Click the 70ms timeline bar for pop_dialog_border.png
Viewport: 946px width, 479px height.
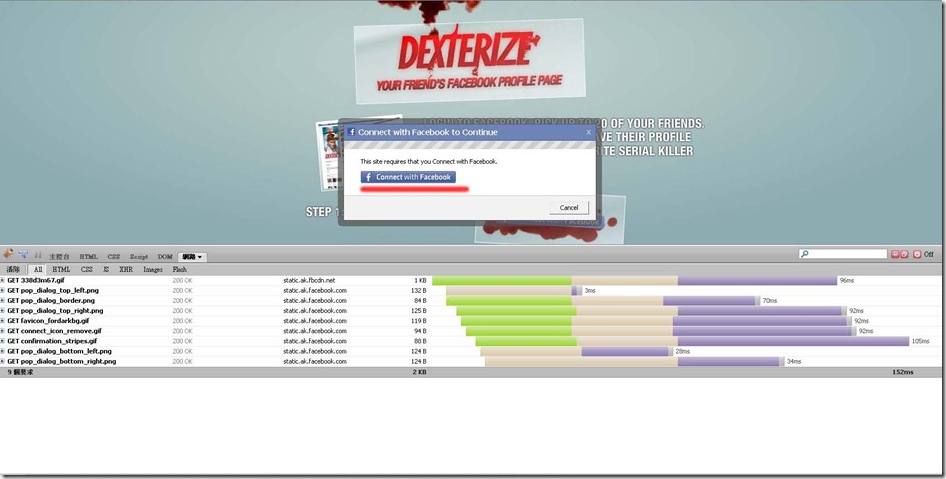tap(603, 300)
